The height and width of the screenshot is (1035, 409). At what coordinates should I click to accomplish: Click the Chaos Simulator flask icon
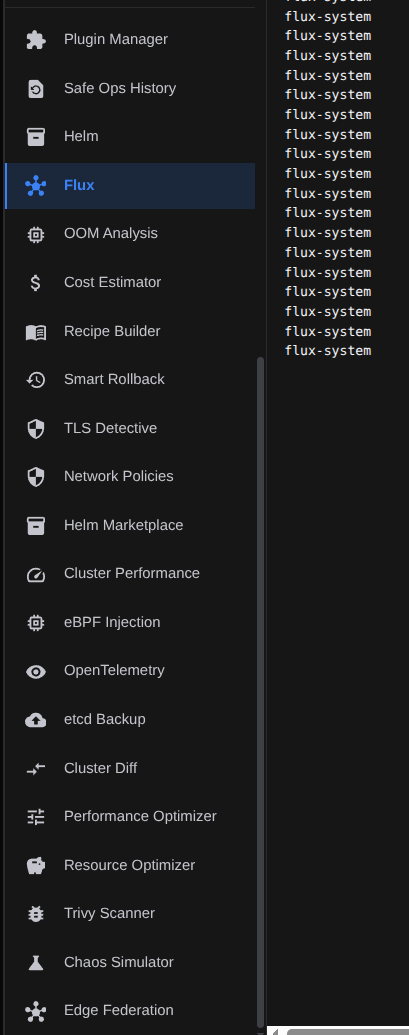pos(36,962)
